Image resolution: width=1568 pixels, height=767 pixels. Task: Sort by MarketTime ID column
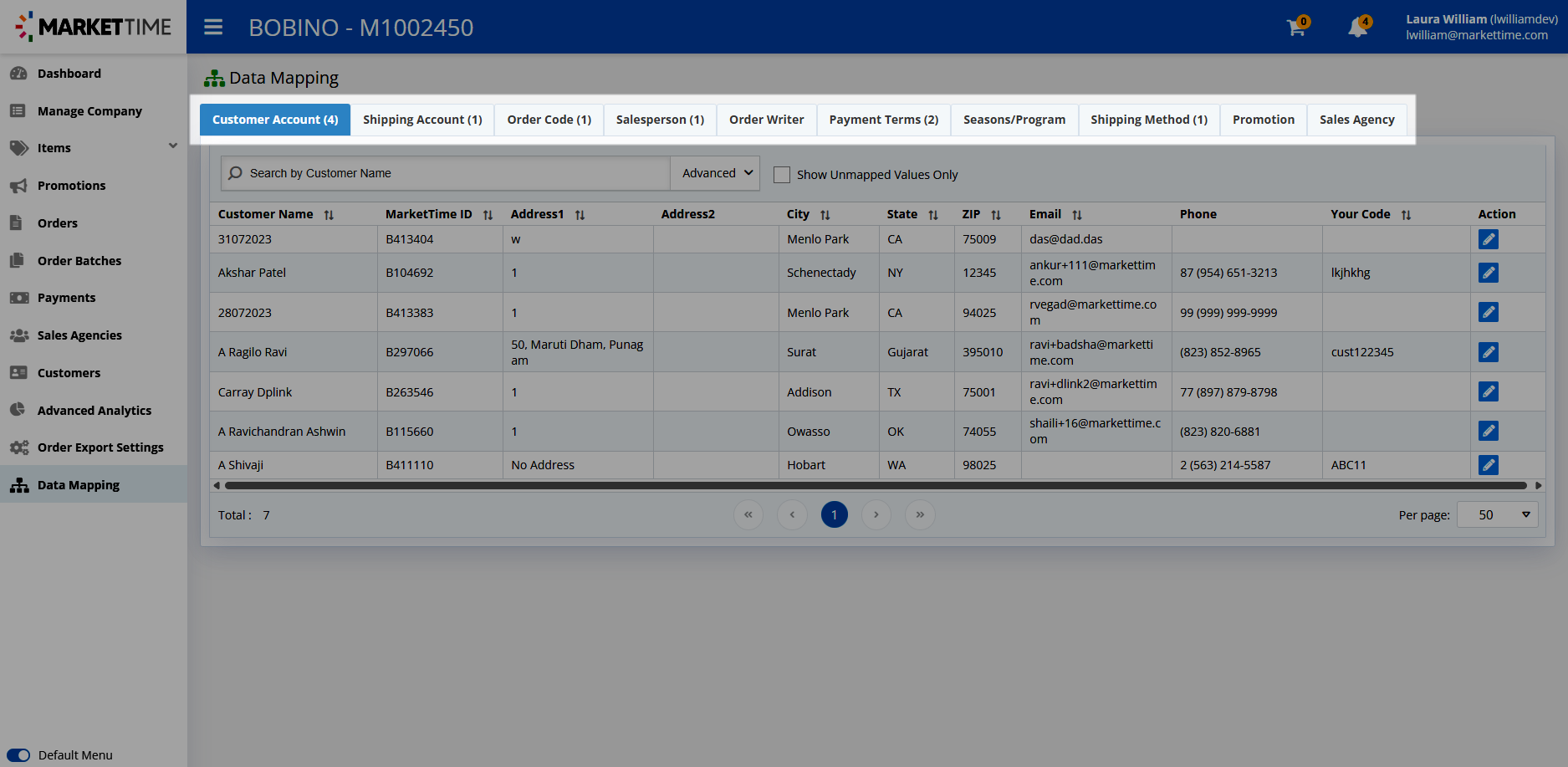tap(488, 215)
